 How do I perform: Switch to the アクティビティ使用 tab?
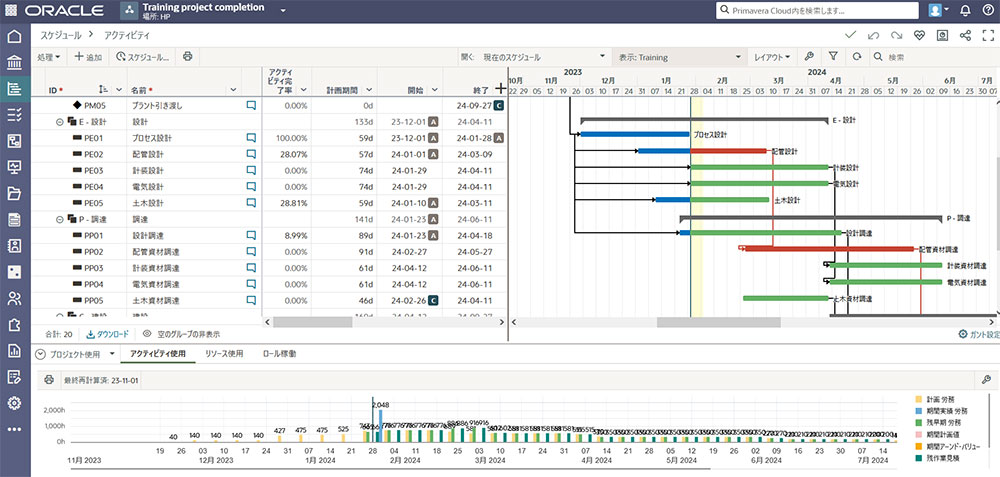[158, 353]
